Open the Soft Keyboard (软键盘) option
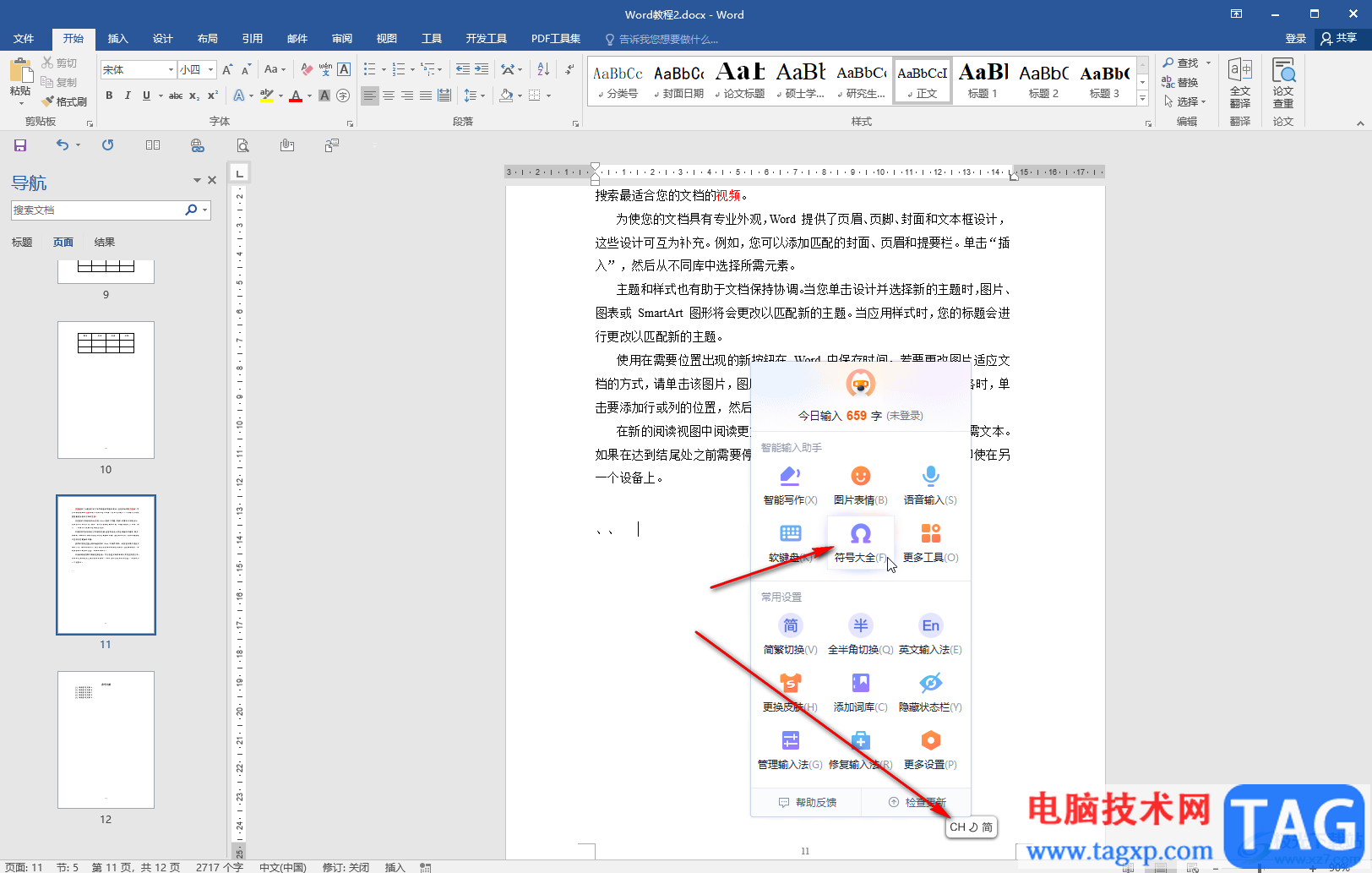Viewport: 1372px width, 873px height. [790, 543]
